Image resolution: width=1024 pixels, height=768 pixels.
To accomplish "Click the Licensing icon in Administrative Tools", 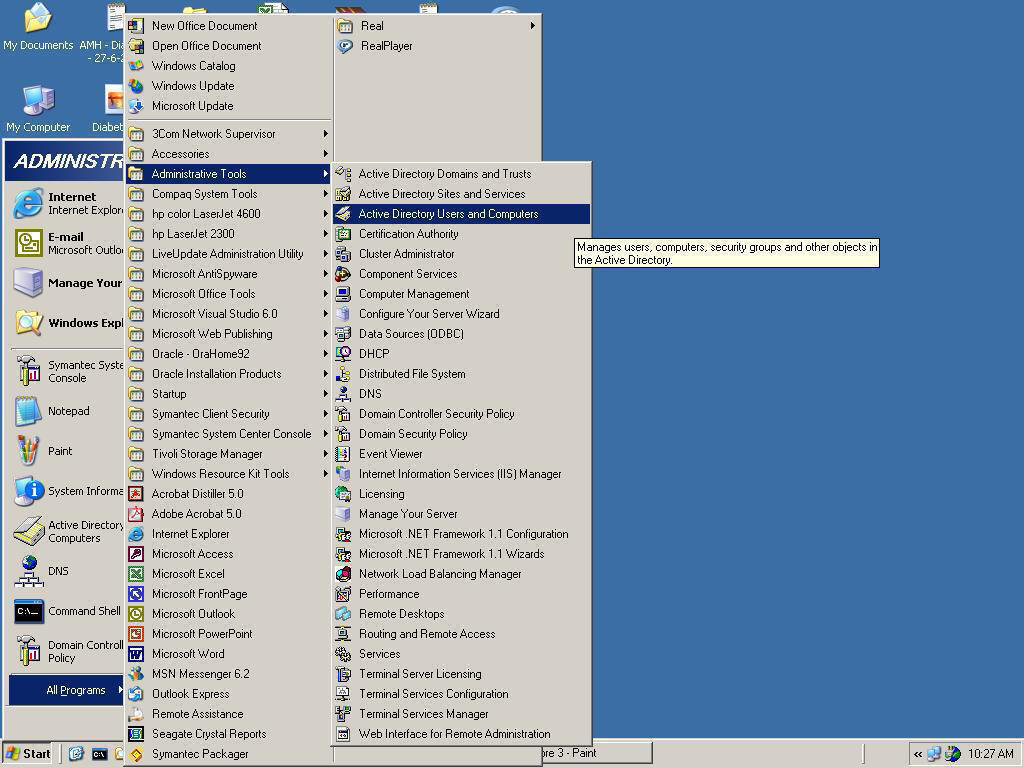I will [343, 494].
